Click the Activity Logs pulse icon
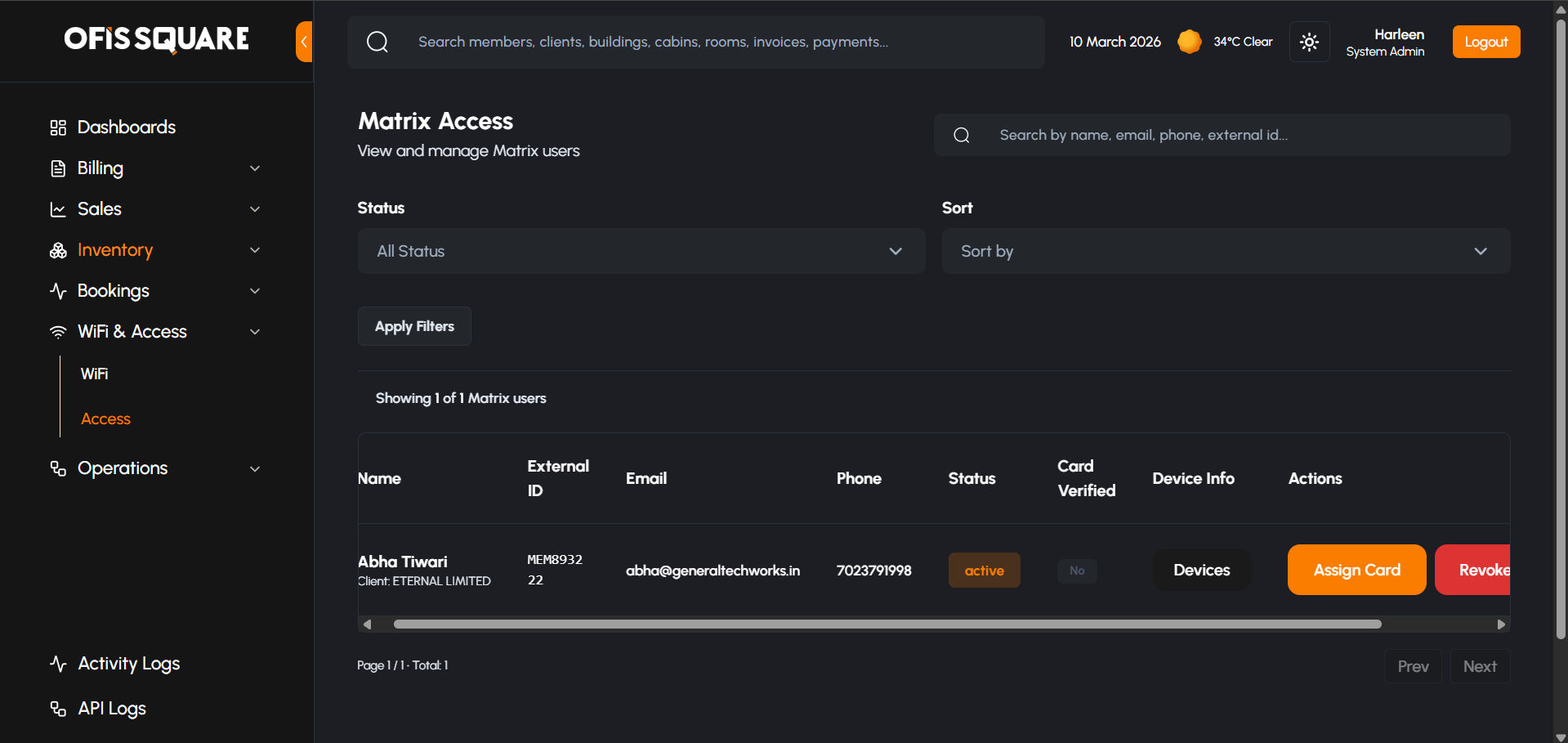This screenshot has width=1568, height=743. pyautogui.click(x=58, y=664)
